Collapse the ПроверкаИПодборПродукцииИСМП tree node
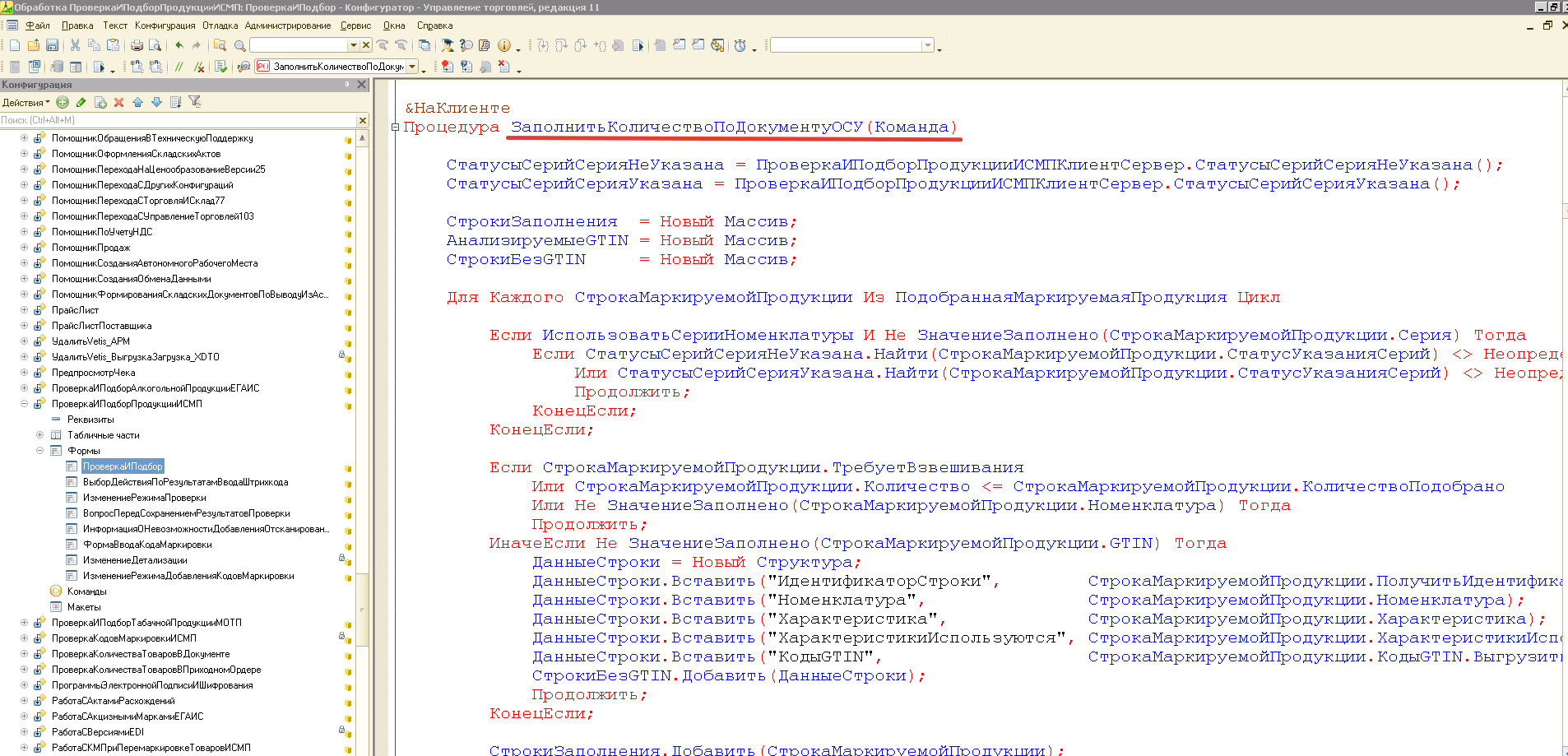Viewport: 1568px width, 756px height. click(x=24, y=404)
